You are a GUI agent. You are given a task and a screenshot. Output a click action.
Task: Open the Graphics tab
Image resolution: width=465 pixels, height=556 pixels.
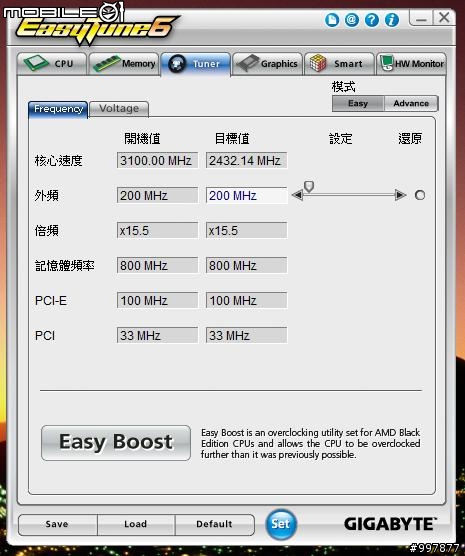point(268,64)
